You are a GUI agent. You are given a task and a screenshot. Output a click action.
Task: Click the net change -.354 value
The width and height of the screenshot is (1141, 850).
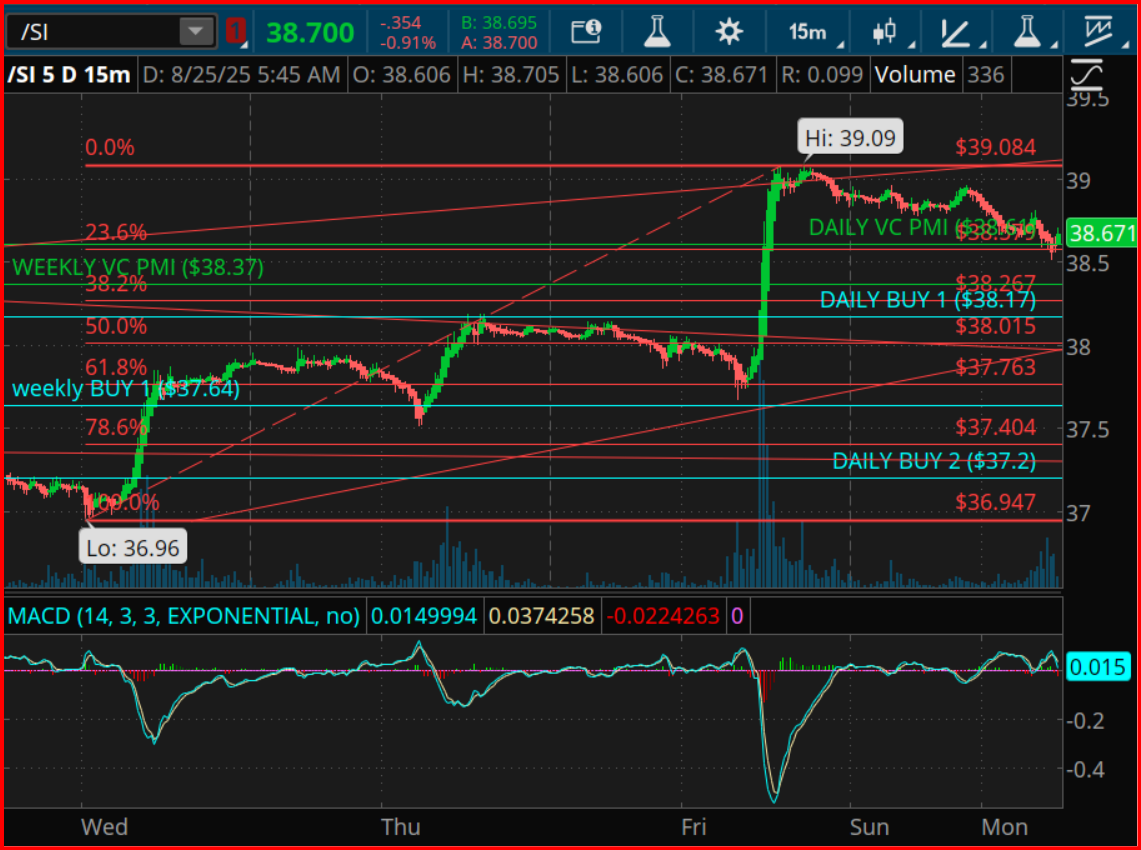(x=399, y=23)
